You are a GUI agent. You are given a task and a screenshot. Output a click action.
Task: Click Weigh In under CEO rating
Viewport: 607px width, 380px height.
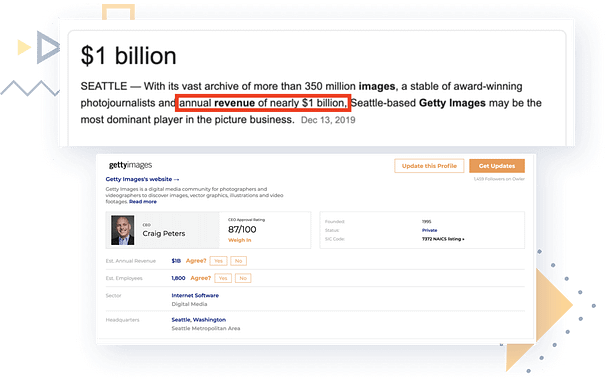[x=239, y=240]
